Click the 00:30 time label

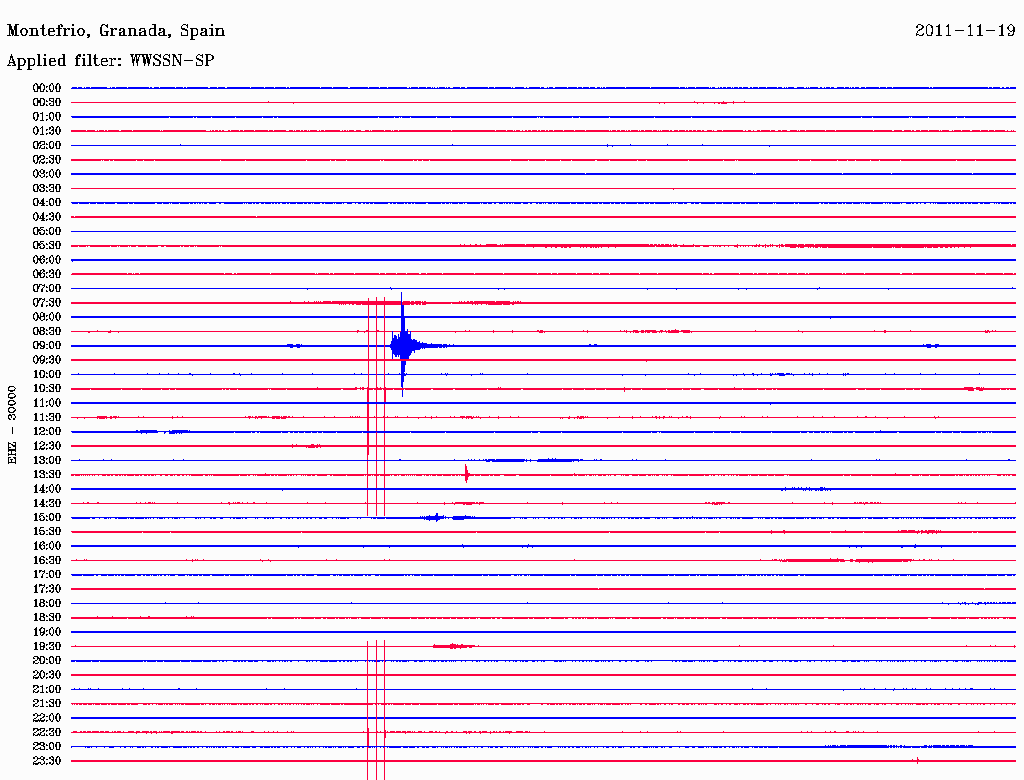(x=47, y=102)
